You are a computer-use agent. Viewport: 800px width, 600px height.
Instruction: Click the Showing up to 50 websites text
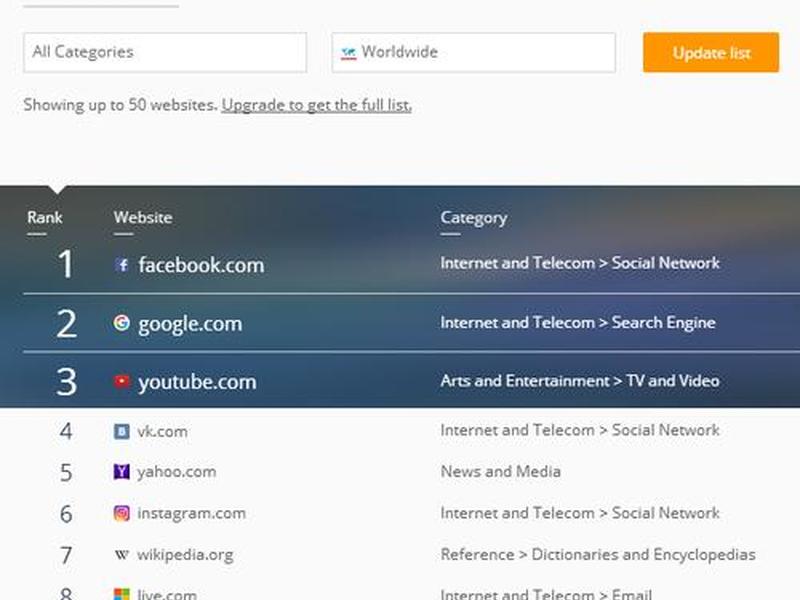tap(121, 105)
